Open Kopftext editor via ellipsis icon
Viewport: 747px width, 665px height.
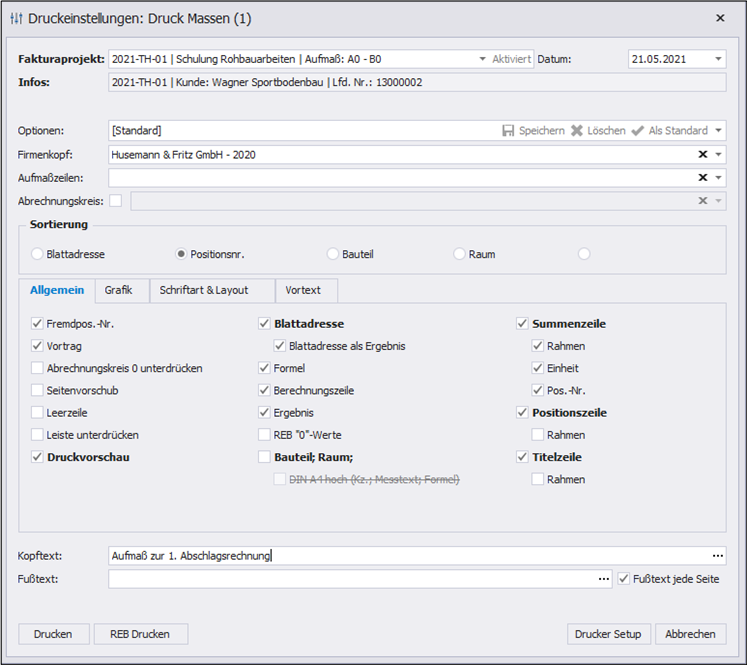pos(717,556)
